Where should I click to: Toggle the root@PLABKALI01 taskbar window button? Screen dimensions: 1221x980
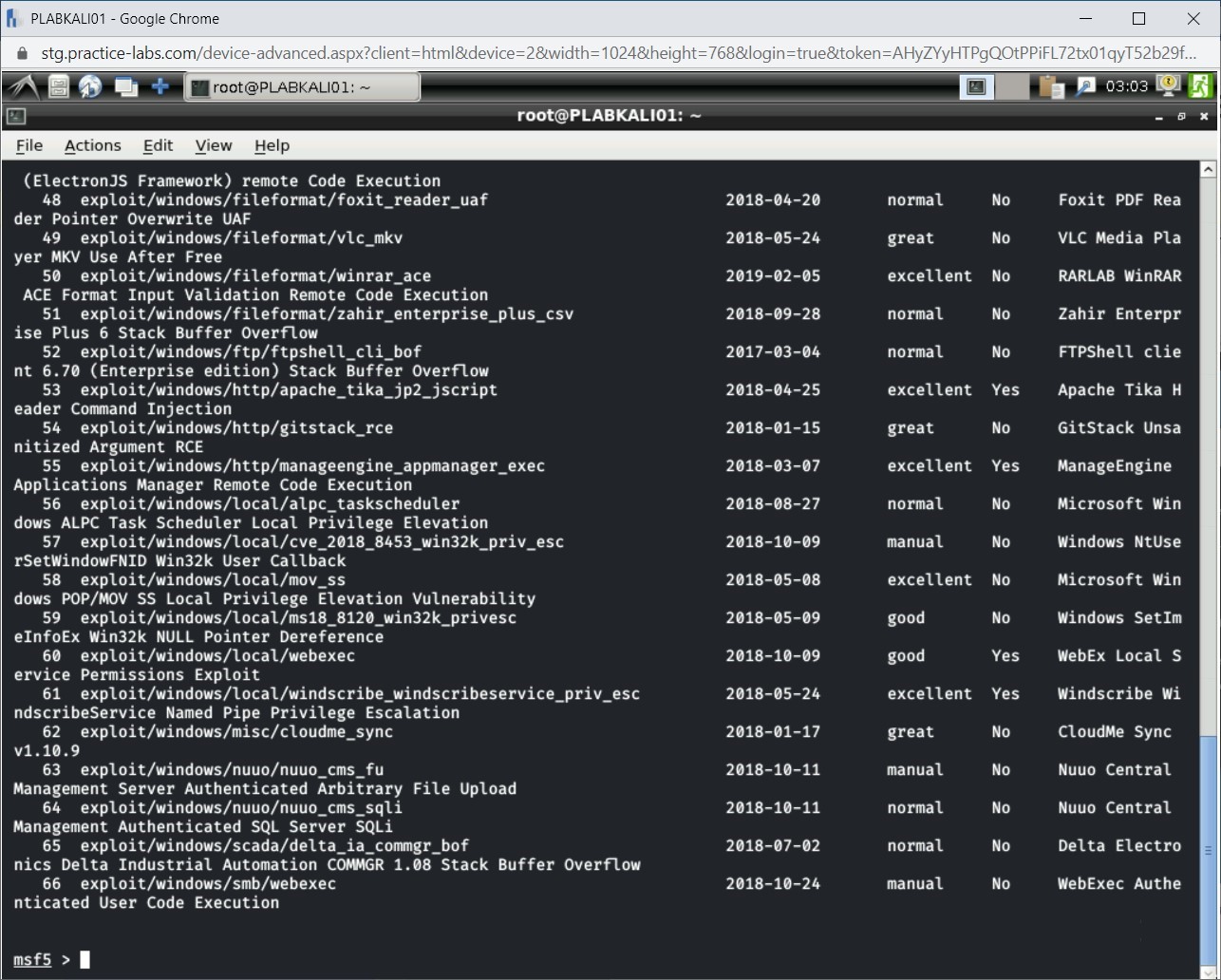pos(302,86)
